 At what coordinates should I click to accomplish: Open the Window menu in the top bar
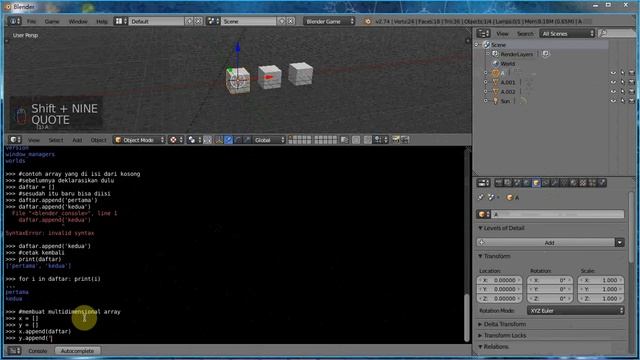(78, 21)
